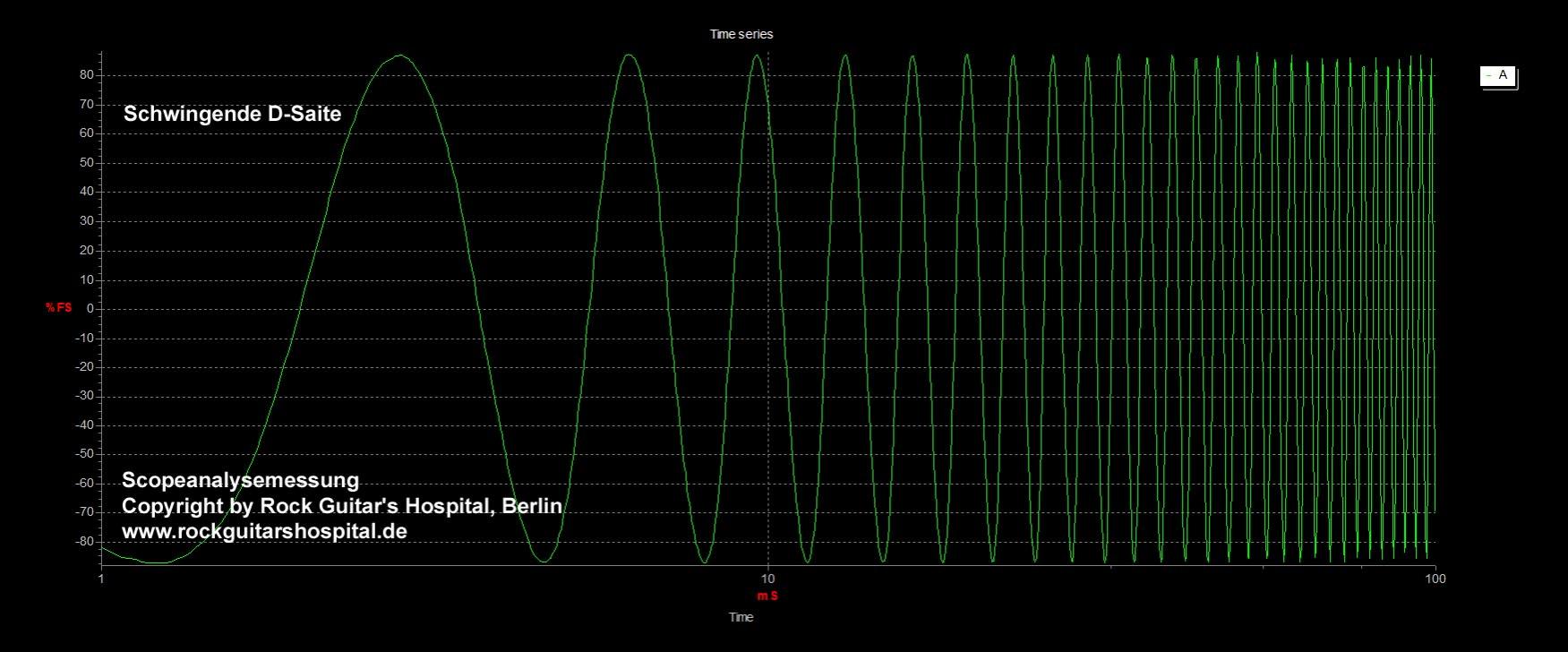Click the y-axis value -30

[x=84, y=396]
